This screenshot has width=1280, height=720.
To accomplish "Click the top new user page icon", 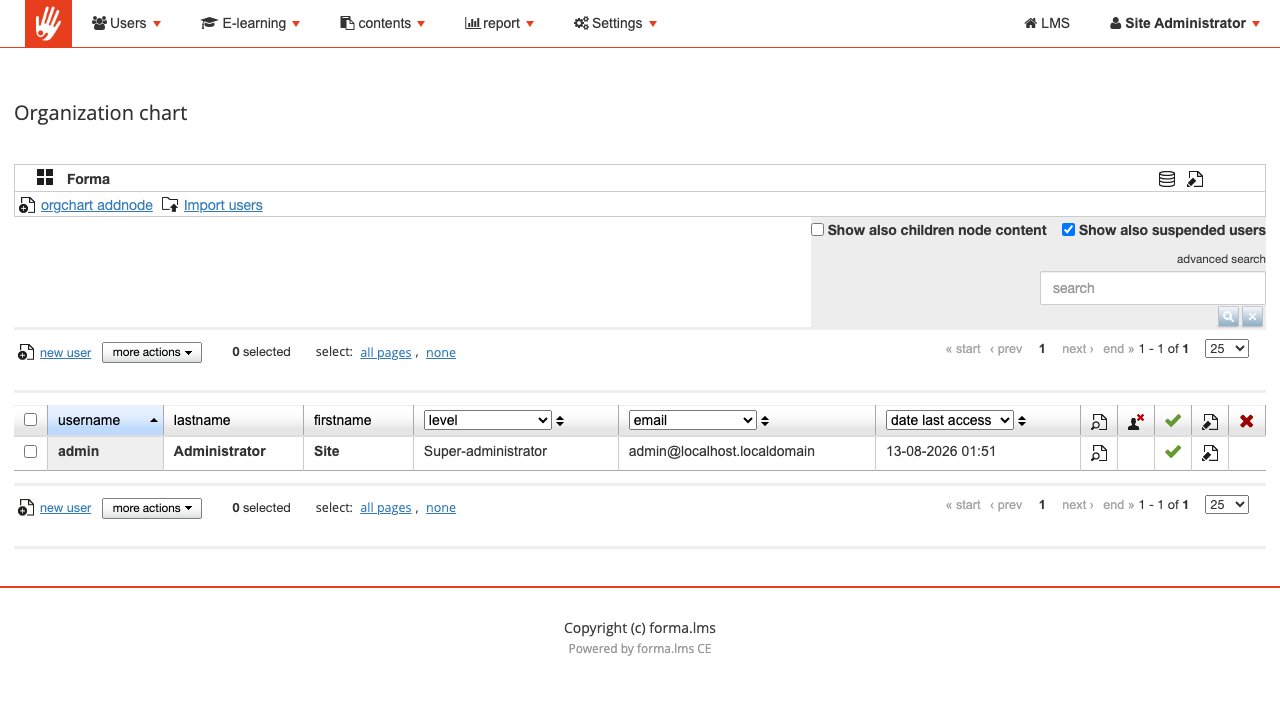I will [x=27, y=353].
